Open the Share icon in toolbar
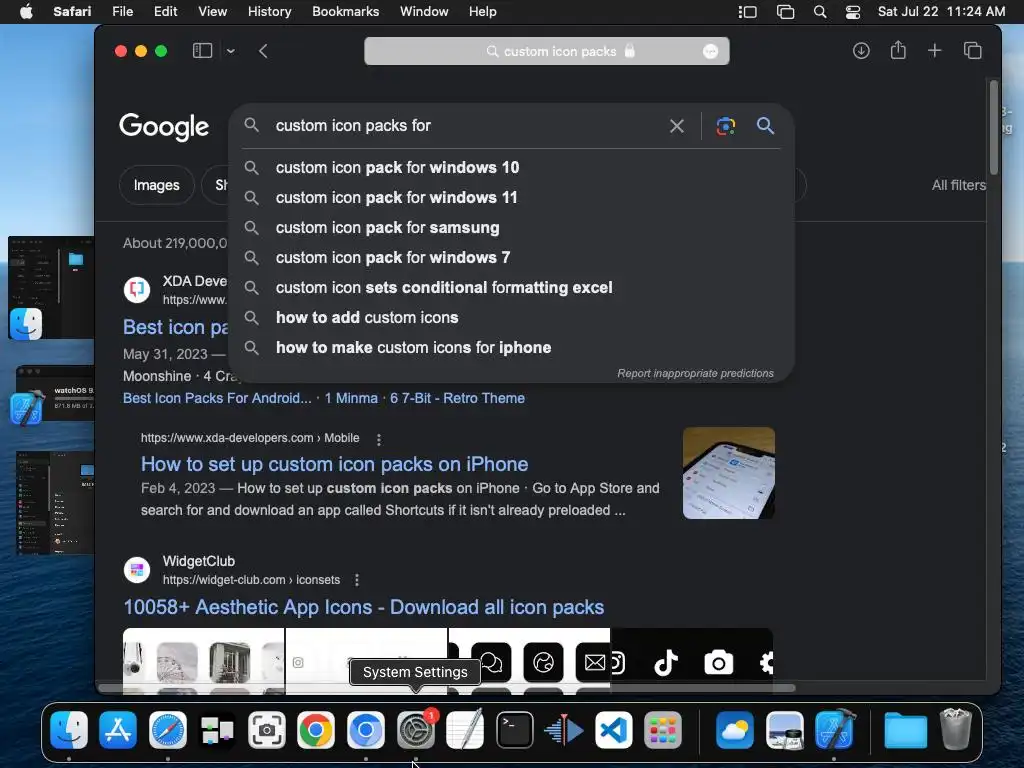 (898, 50)
